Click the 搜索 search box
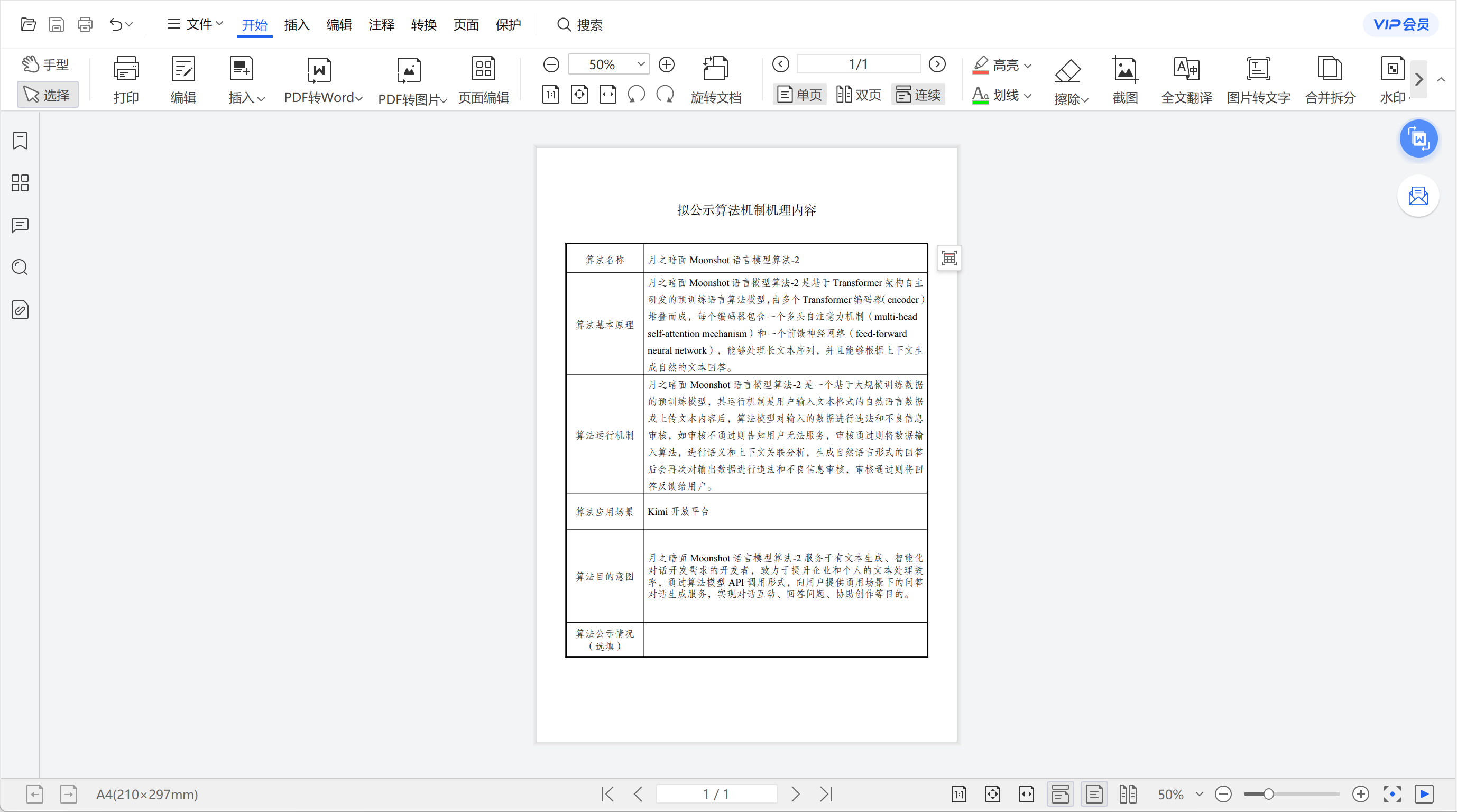Viewport: 1457px width, 812px height. tap(580, 25)
